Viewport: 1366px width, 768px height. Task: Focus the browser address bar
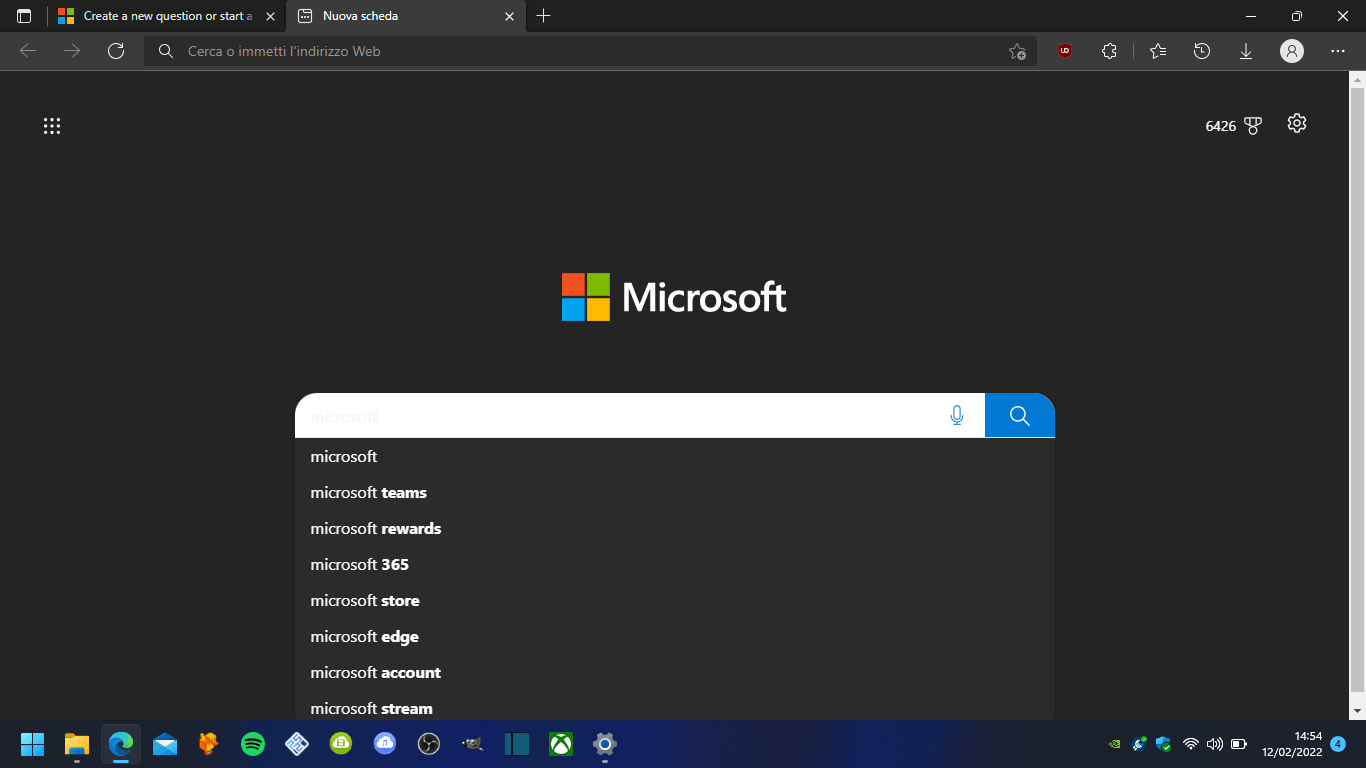click(590, 51)
